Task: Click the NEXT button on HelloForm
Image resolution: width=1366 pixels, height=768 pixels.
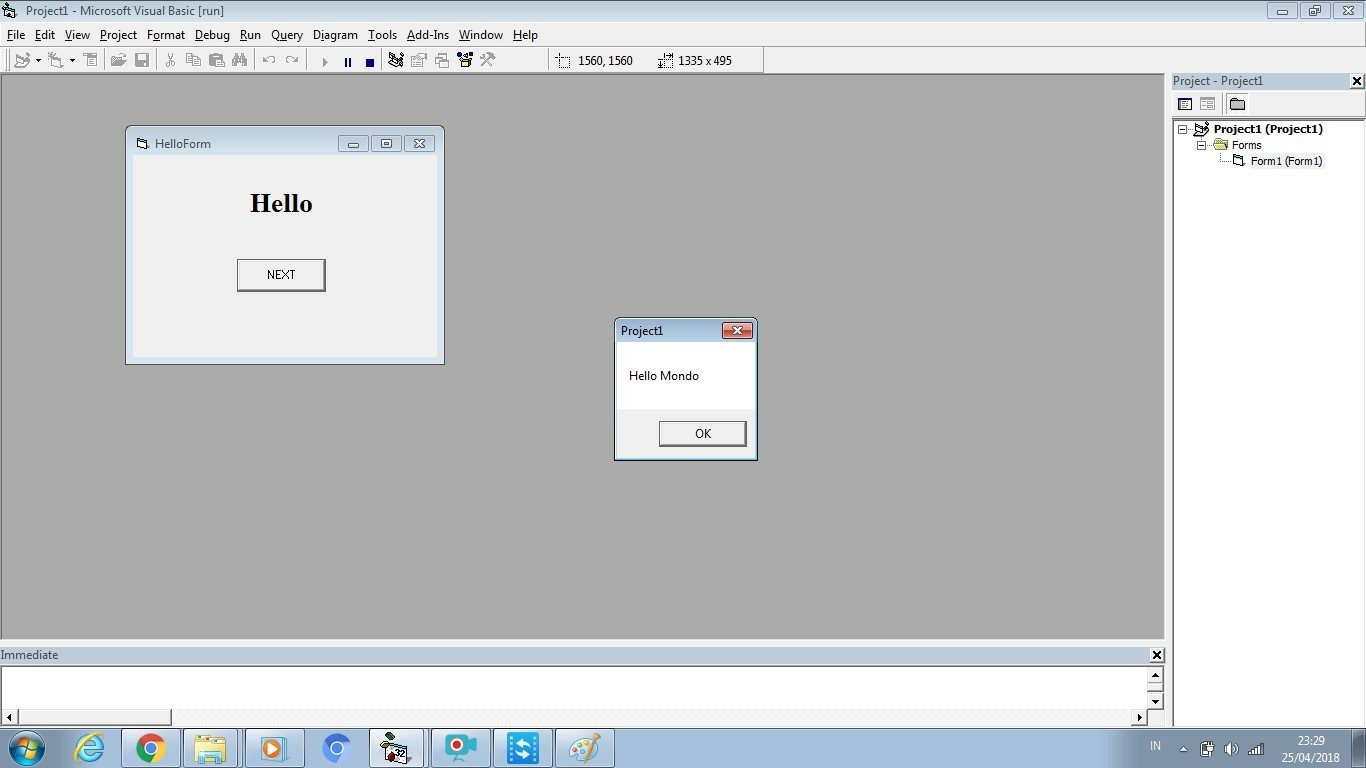Action: (281, 275)
